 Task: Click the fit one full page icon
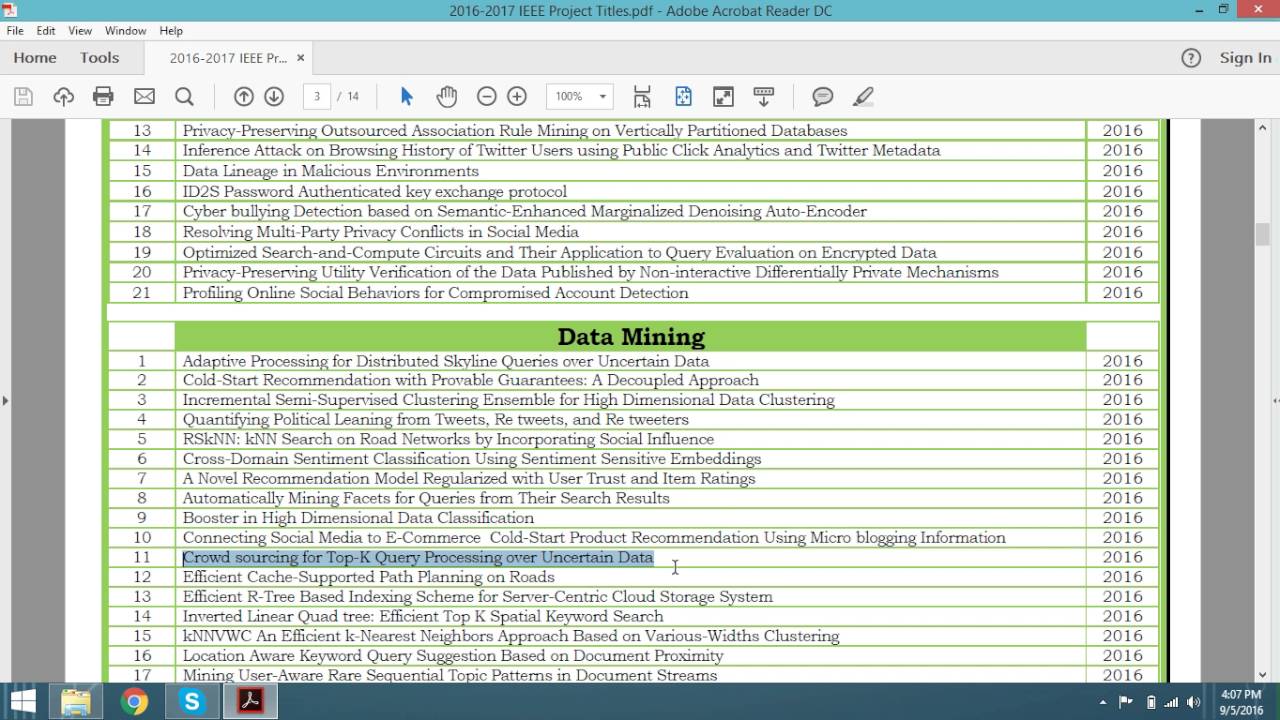[x=683, y=97]
